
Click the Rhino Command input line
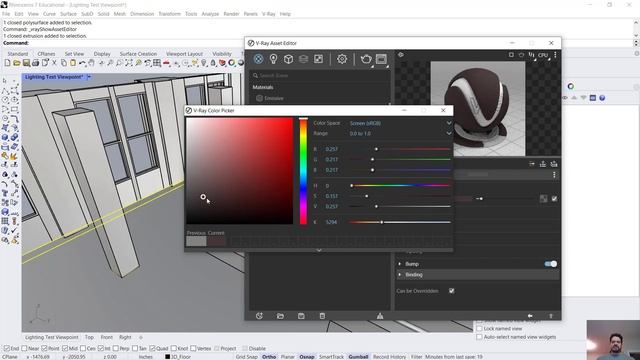pos(318,43)
